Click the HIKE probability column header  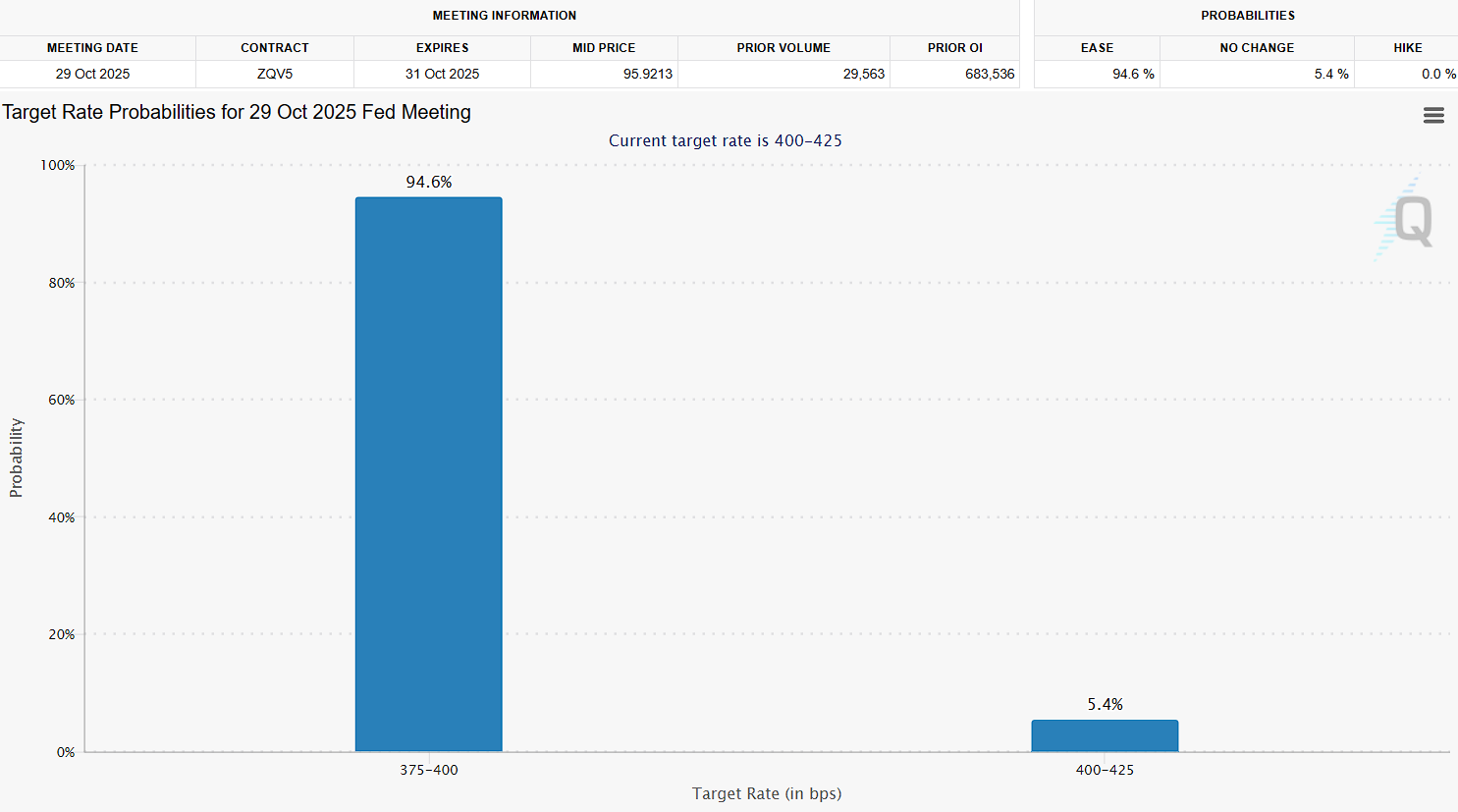coord(1407,47)
